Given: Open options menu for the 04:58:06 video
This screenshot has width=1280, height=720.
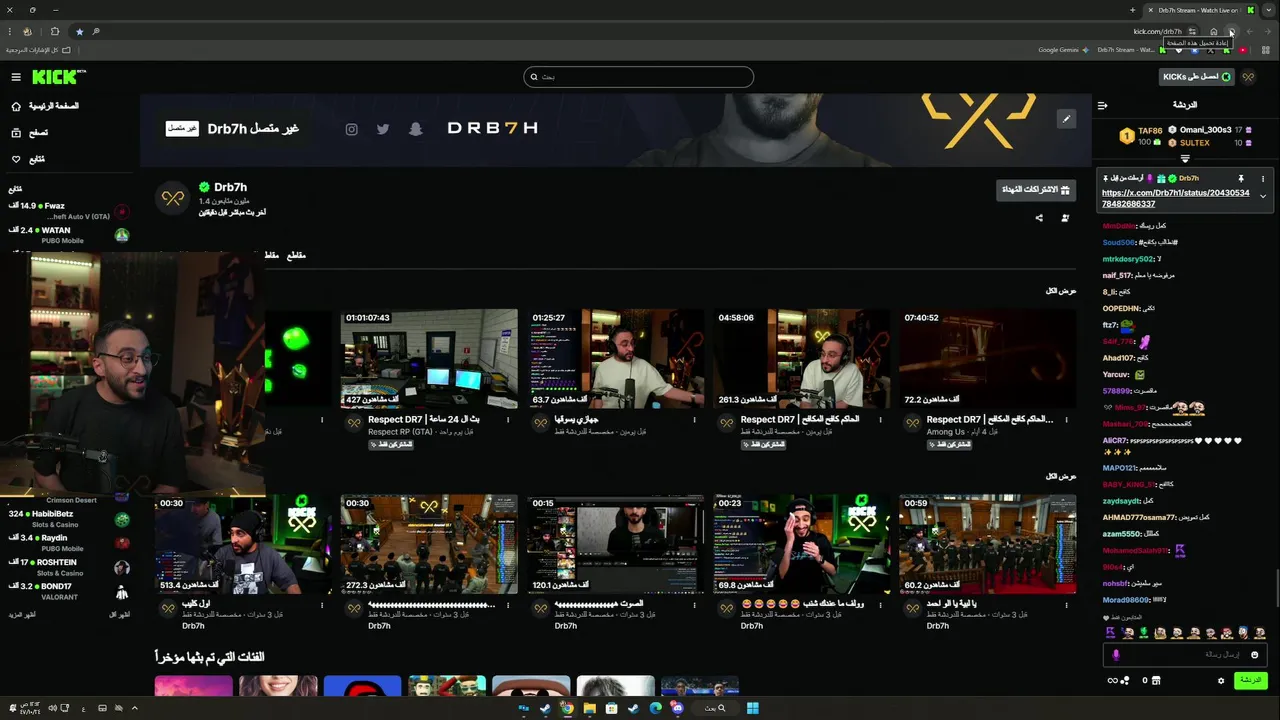Looking at the screenshot, I should (880, 420).
